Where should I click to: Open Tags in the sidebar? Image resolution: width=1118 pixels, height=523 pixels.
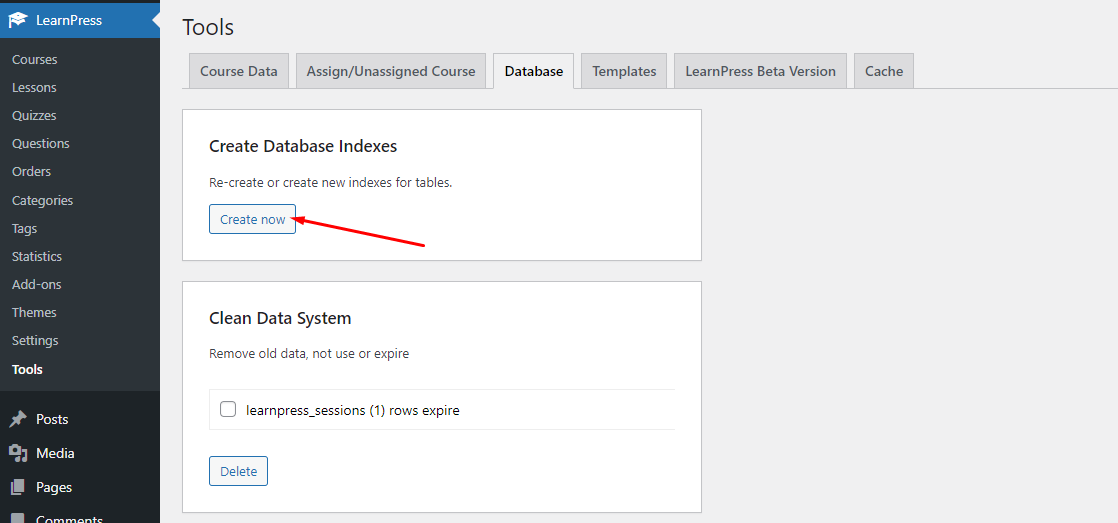[x=24, y=229]
